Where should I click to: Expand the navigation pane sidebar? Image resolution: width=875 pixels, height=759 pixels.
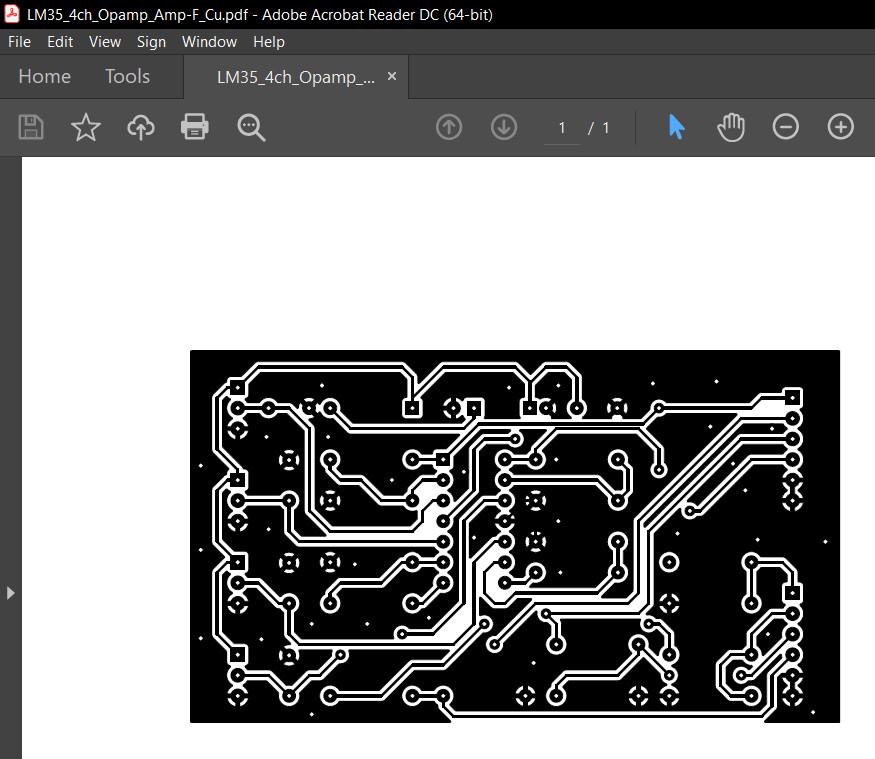tap(10, 592)
